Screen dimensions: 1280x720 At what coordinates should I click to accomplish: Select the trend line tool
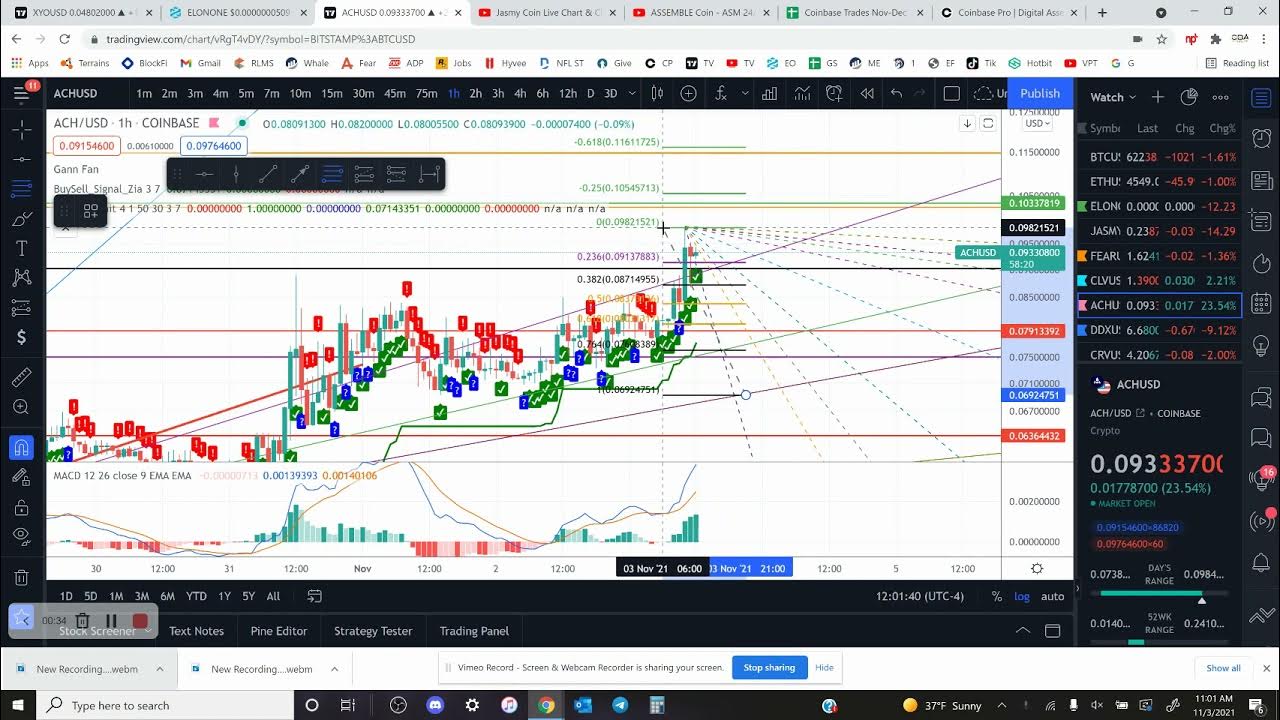coord(22,159)
